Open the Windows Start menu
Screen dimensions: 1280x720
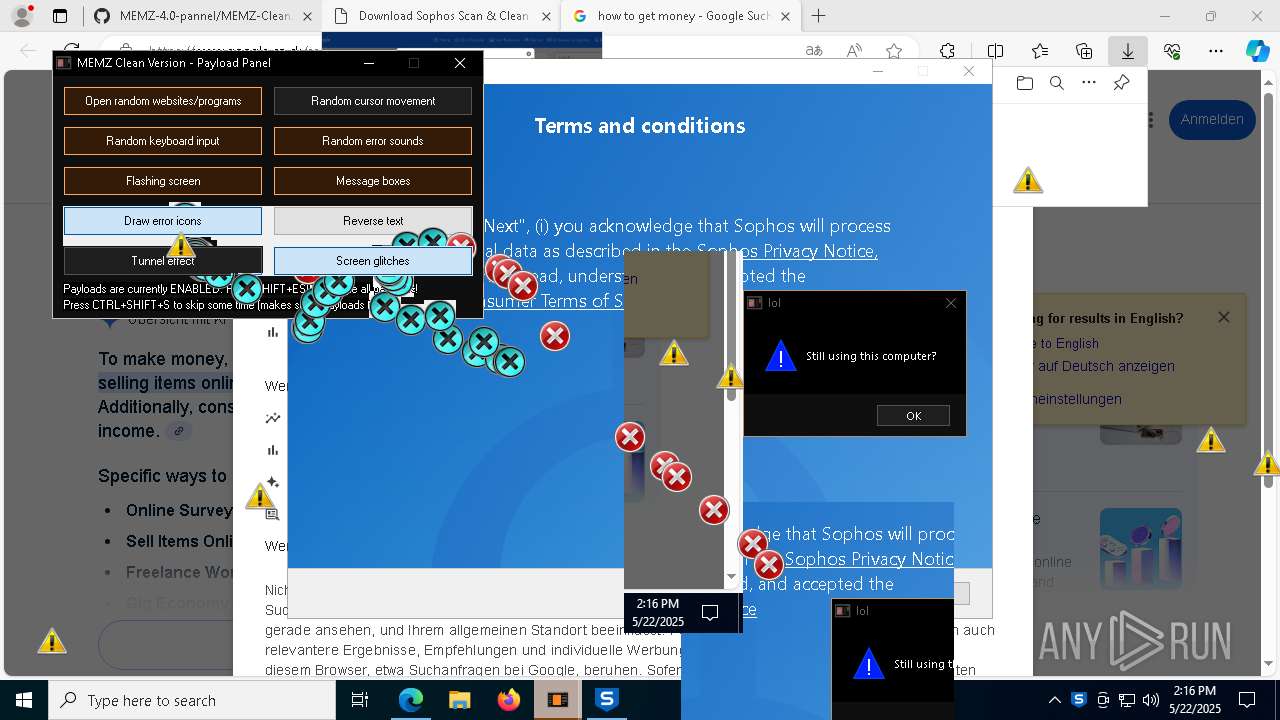pyautogui.click(x=23, y=700)
